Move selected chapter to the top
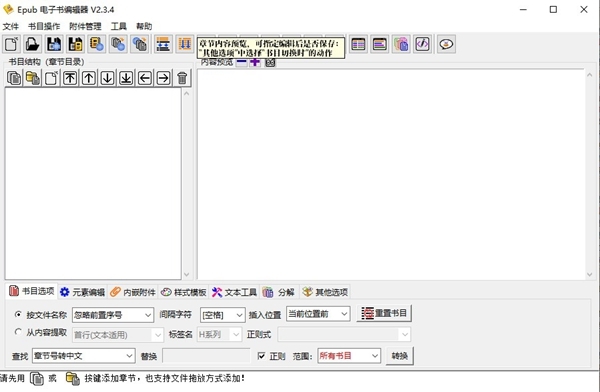Viewport: 600px width, 392px height. [x=70, y=78]
